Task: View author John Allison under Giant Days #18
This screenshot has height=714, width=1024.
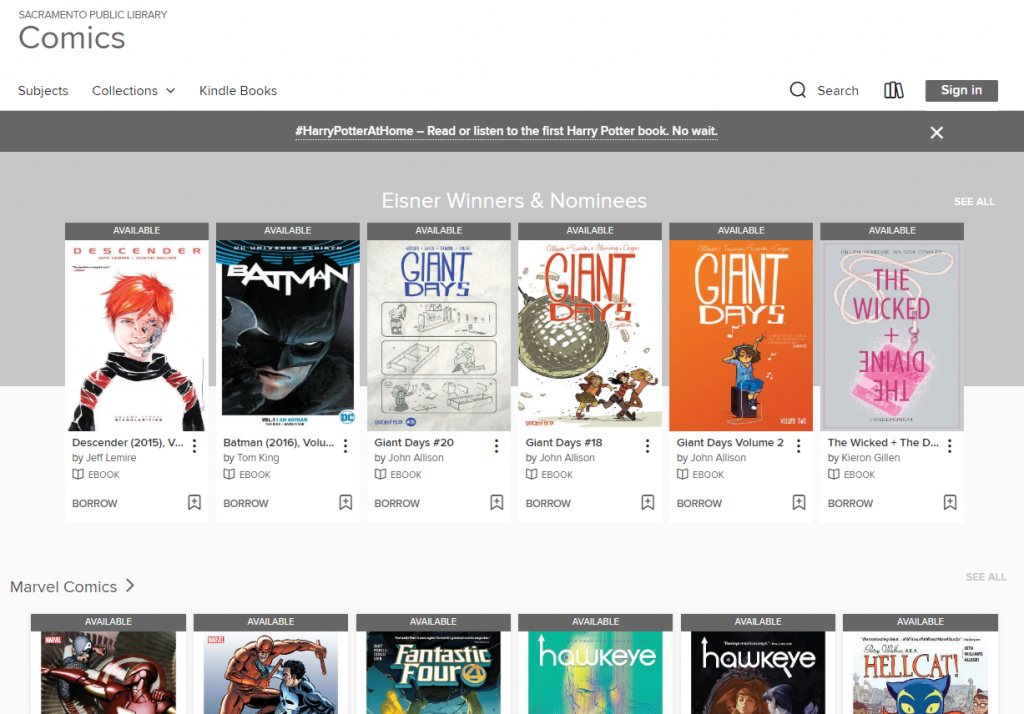Action: coord(568,458)
